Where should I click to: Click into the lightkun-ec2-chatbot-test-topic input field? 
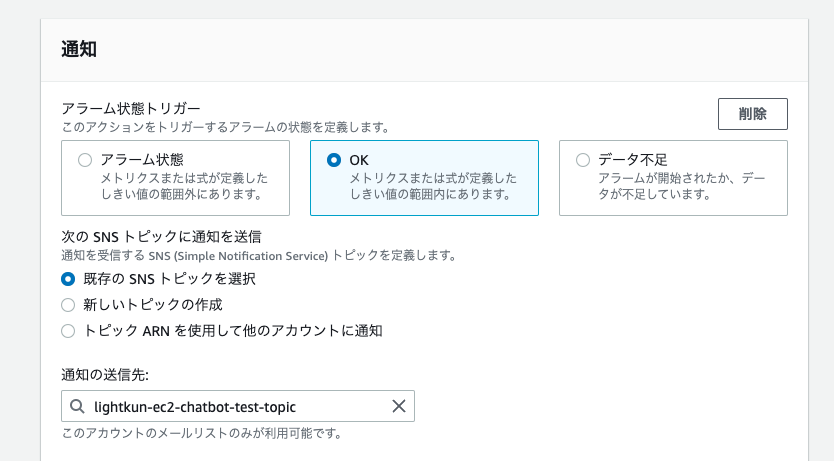(x=238, y=406)
